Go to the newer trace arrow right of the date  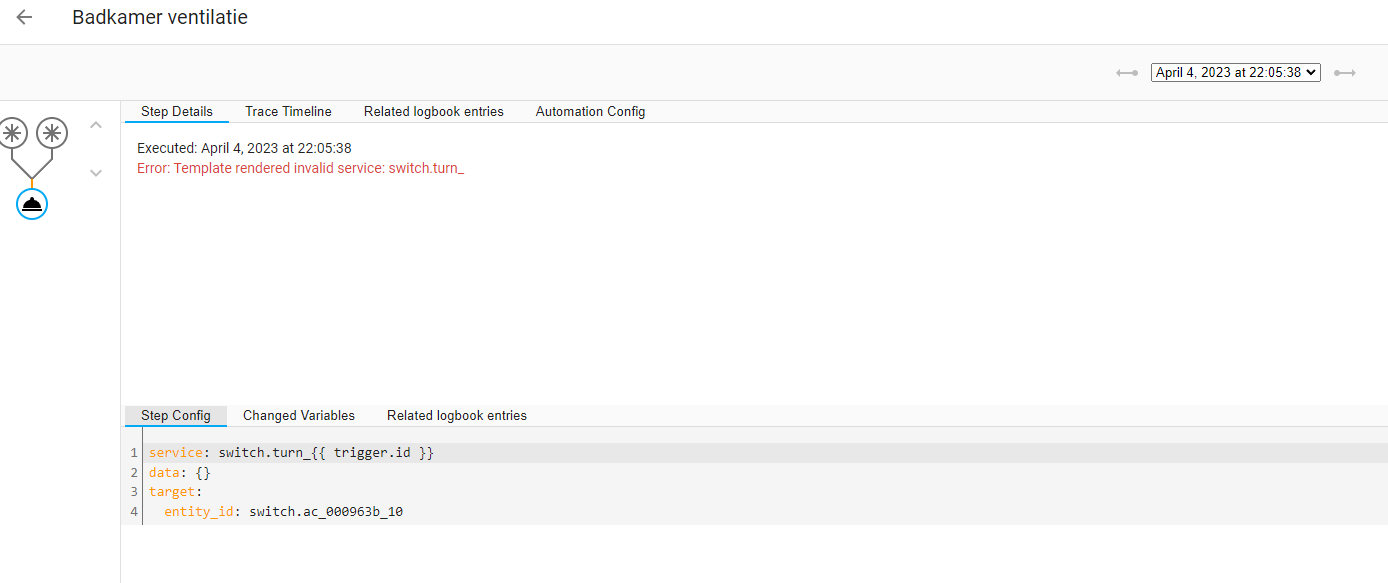(x=1345, y=73)
